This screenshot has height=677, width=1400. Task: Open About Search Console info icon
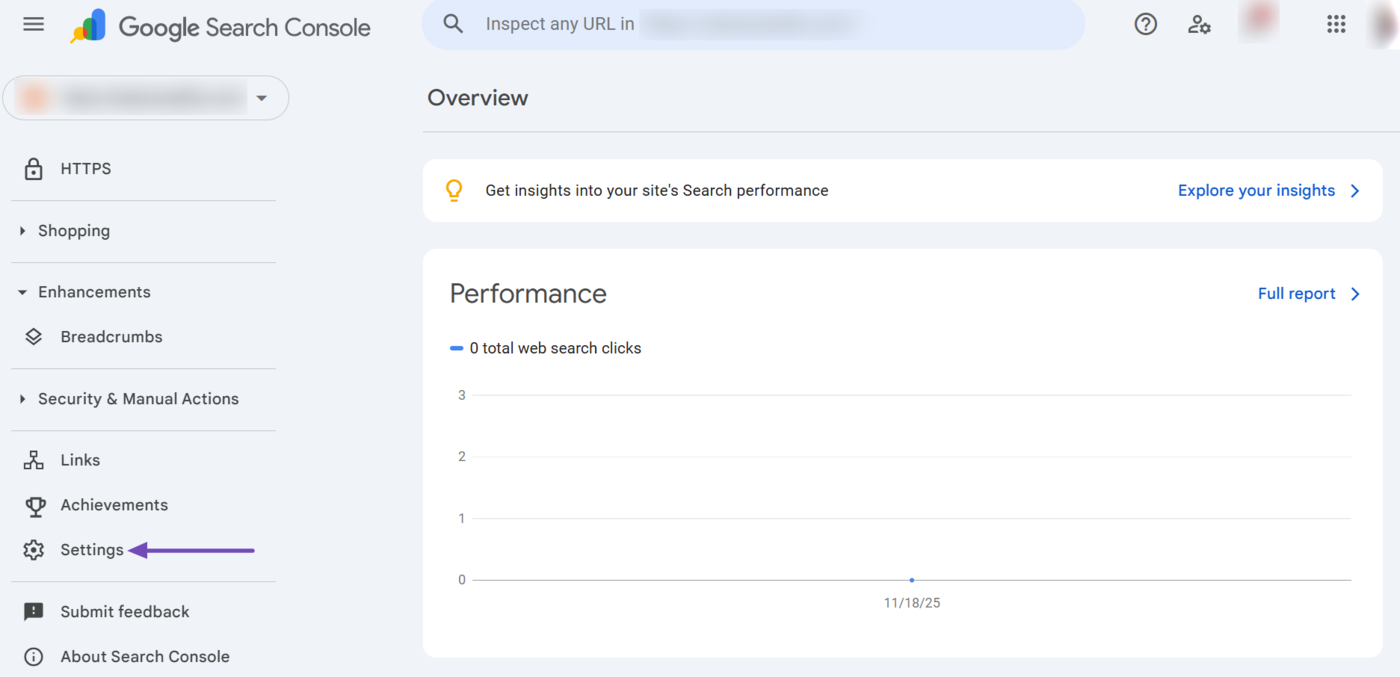click(x=34, y=656)
